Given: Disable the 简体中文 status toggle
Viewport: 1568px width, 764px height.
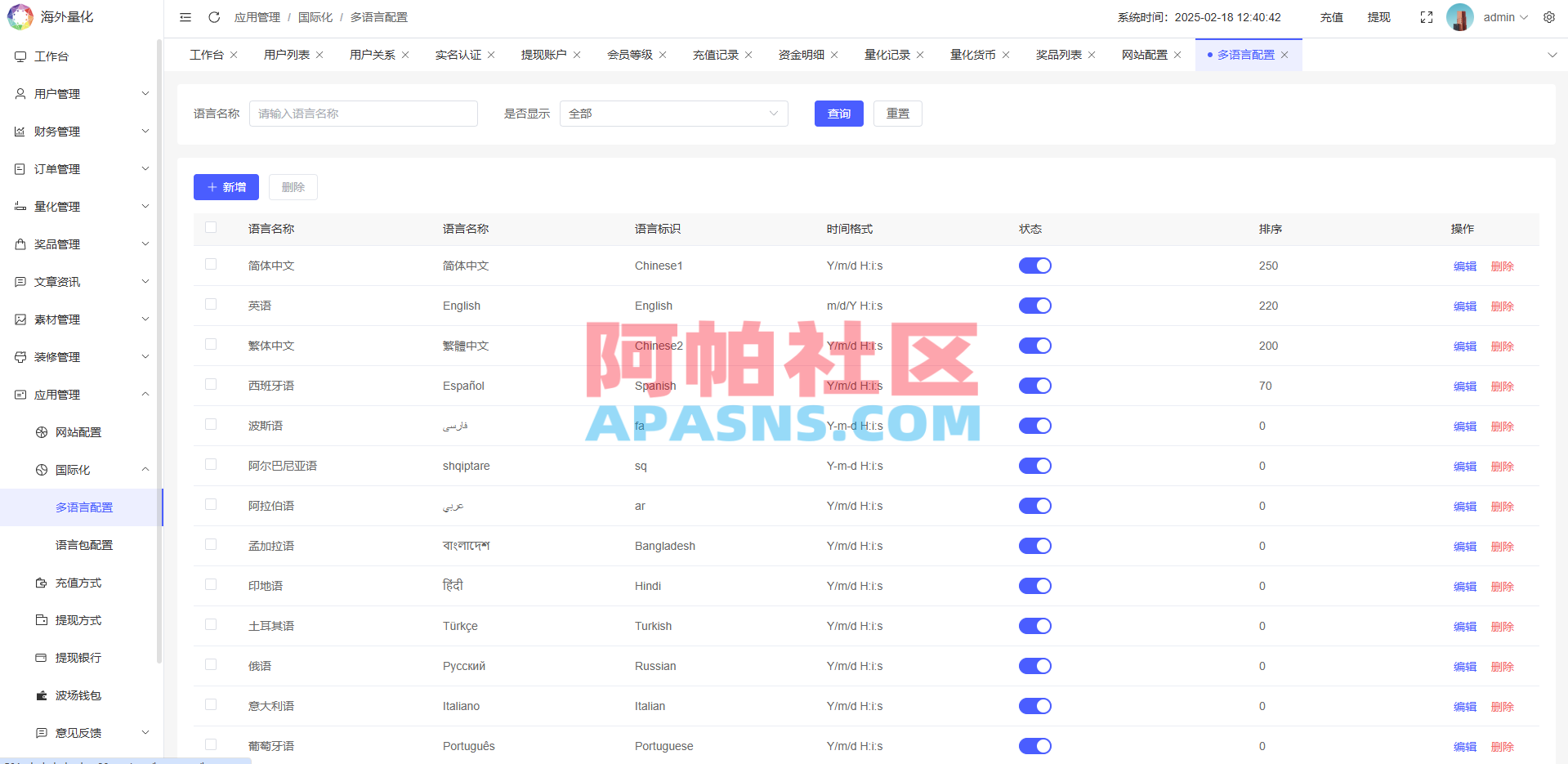Looking at the screenshot, I should [1034, 265].
